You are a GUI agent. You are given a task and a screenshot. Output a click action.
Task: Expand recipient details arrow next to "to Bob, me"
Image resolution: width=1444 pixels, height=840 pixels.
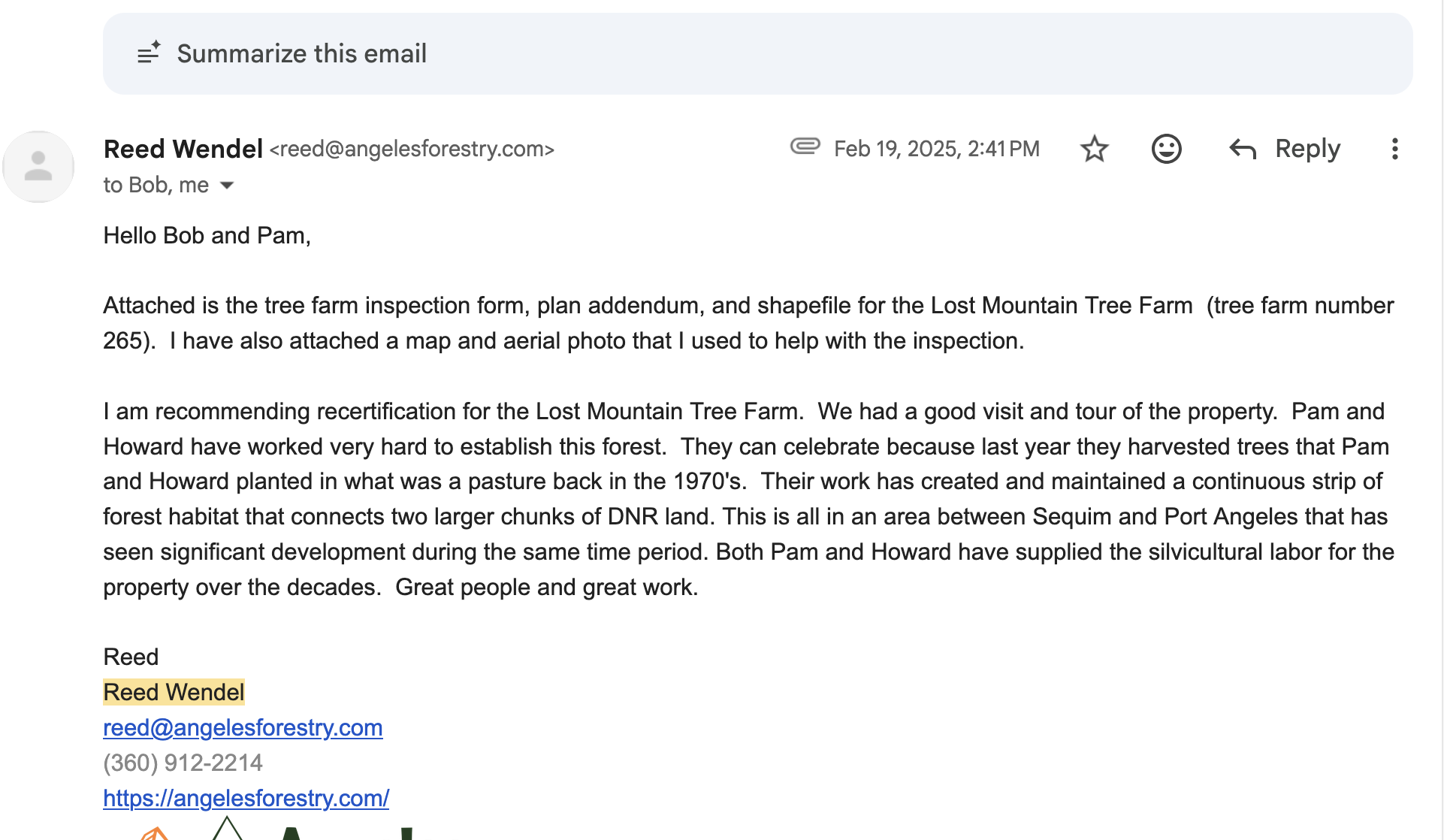point(227,185)
